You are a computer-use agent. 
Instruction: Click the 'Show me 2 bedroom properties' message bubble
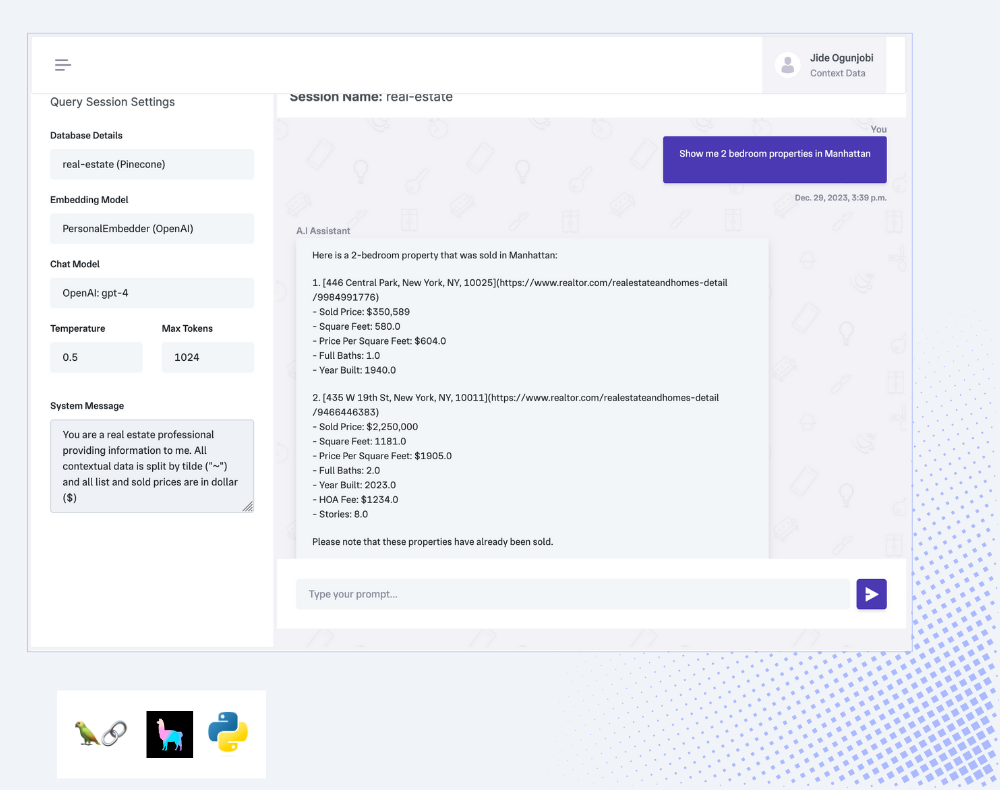click(775, 159)
